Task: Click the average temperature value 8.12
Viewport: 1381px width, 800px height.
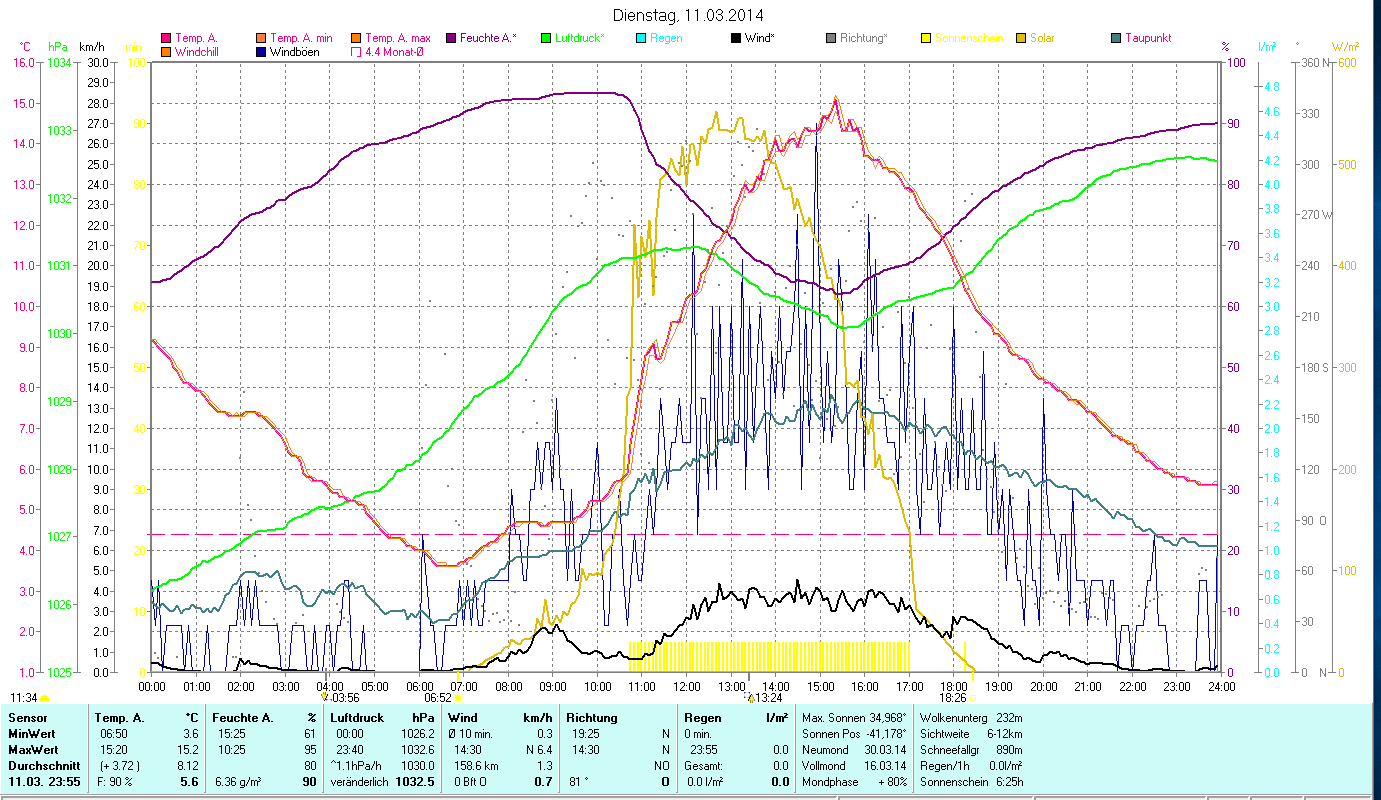Action: pos(188,765)
